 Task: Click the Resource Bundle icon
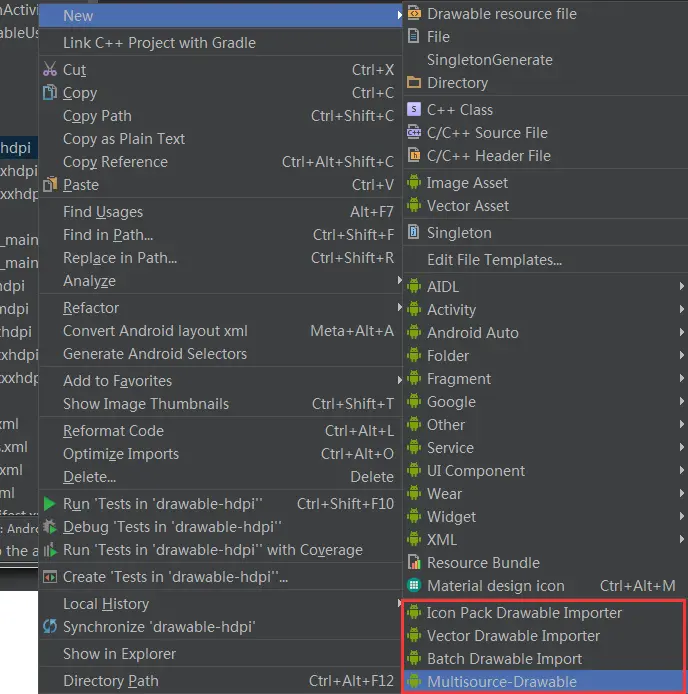[414, 562]
